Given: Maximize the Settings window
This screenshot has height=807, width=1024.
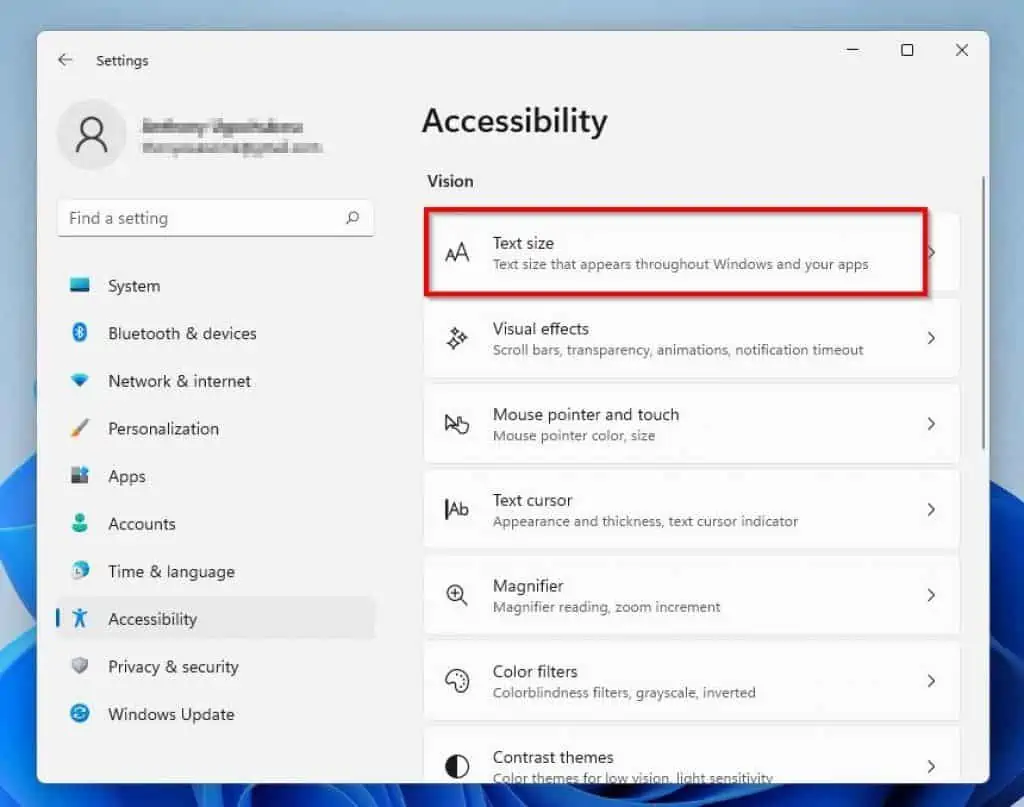Looking at the screenshot, I should point(907,50).
